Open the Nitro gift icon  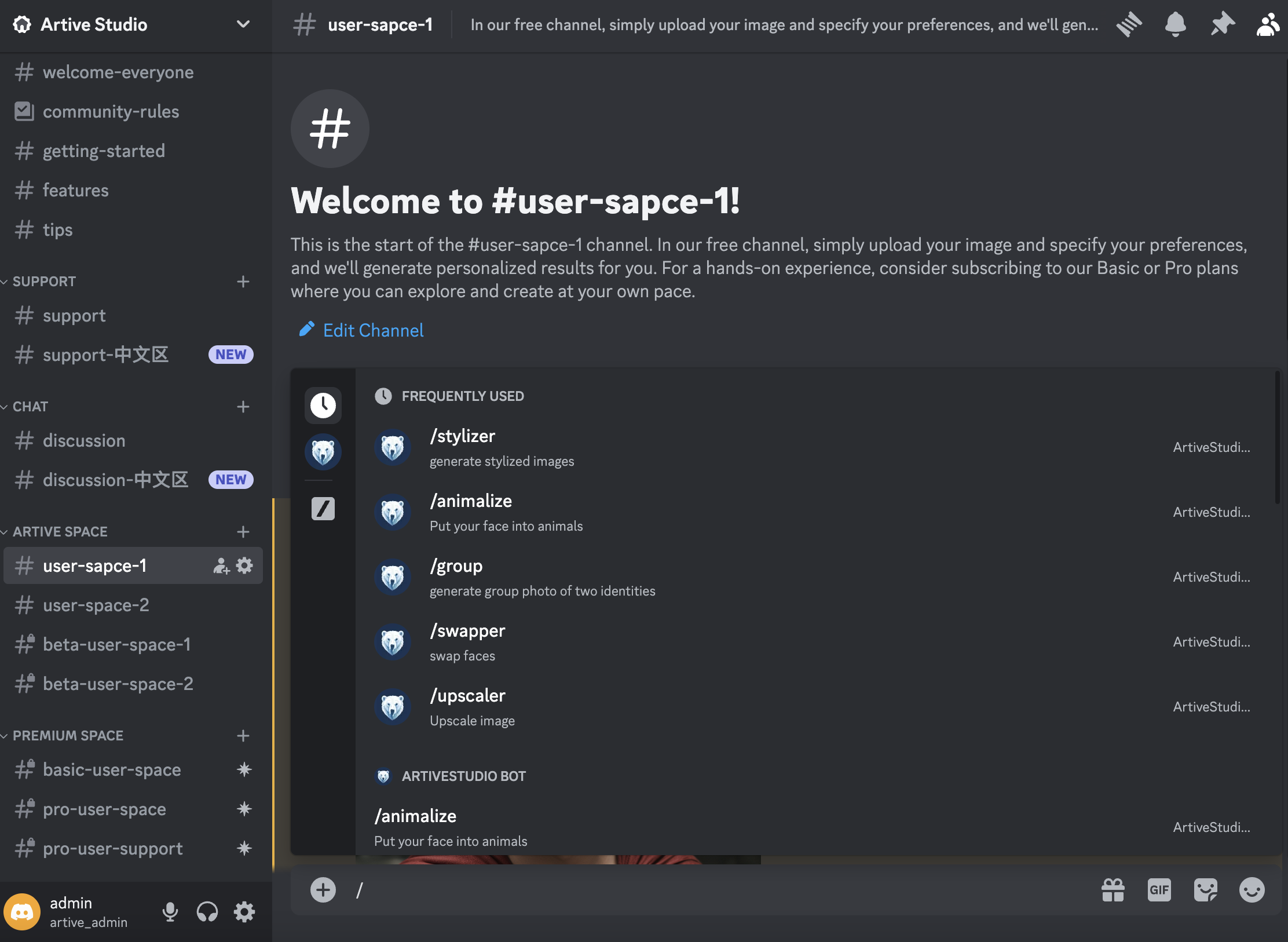[1113, 890]
